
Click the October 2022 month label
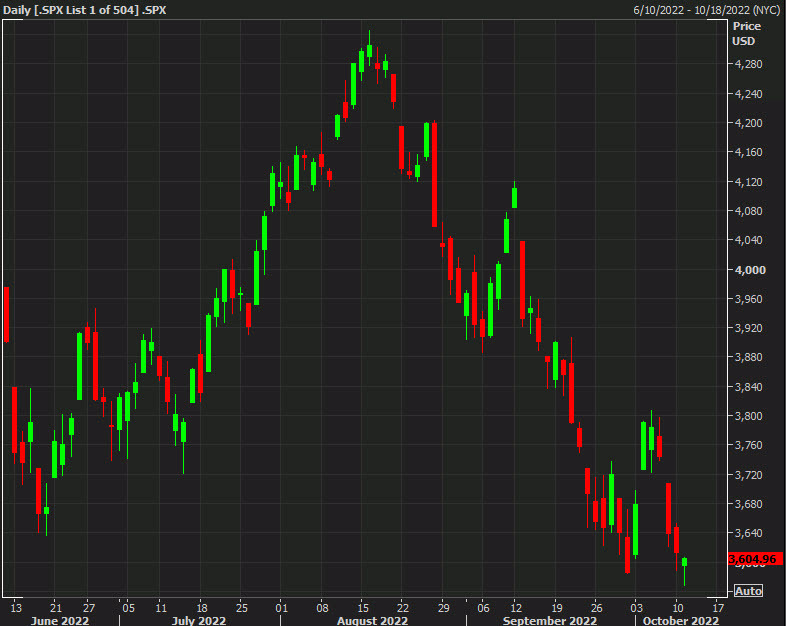(x=680, y=620)
